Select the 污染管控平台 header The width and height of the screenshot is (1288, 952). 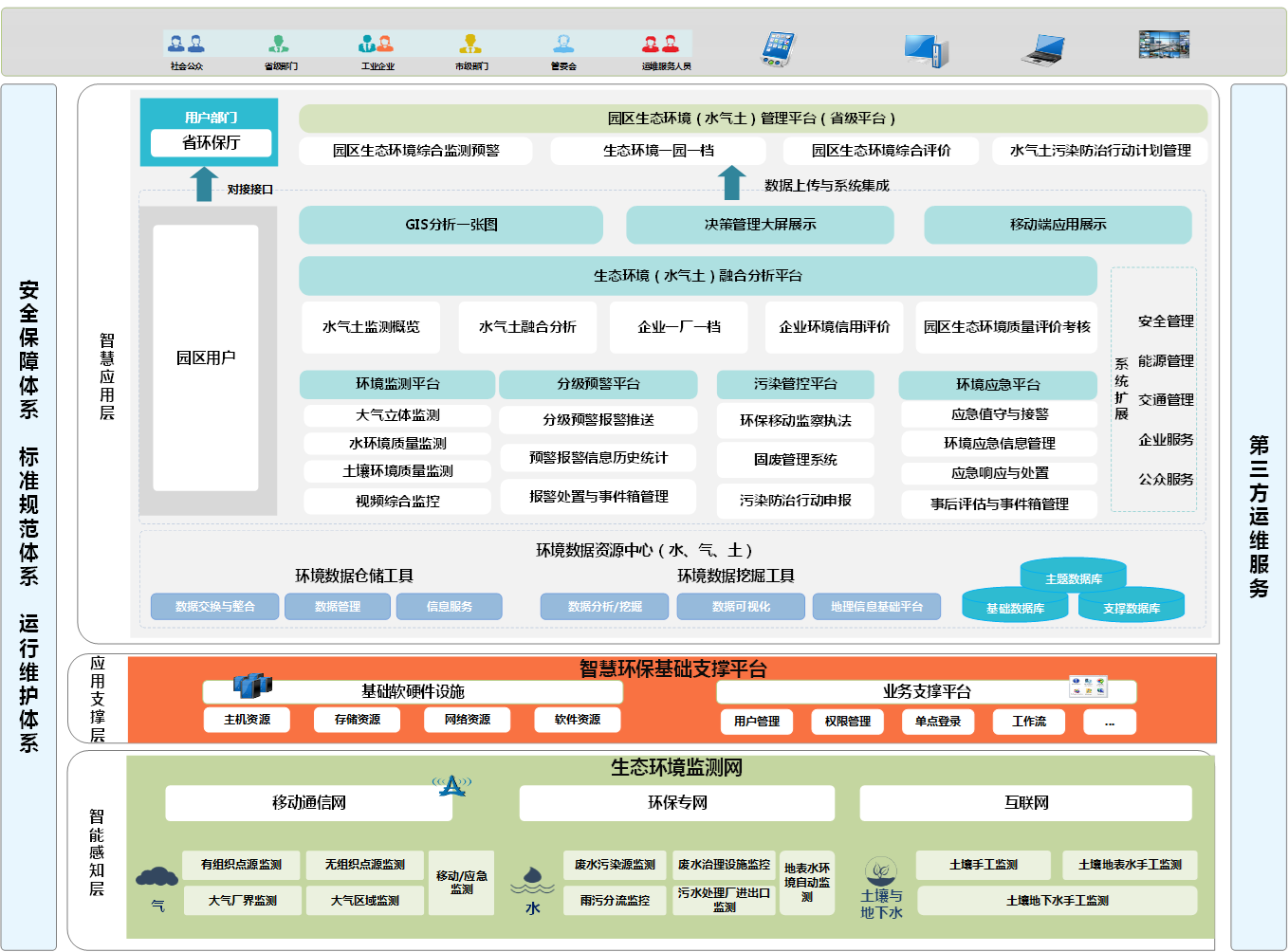click(796, 384)
